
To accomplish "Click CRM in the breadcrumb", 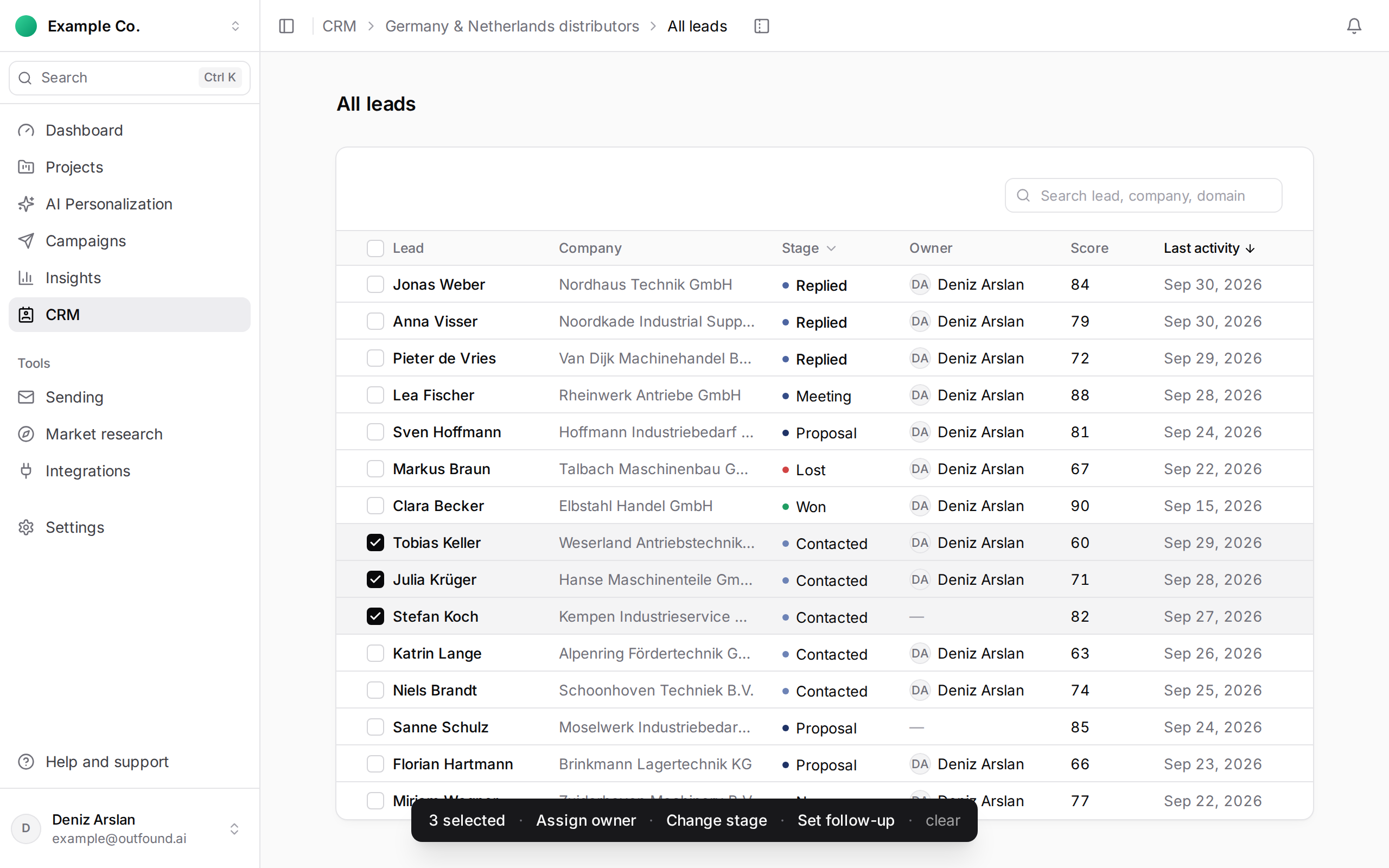I will click(x=339, y=26).
